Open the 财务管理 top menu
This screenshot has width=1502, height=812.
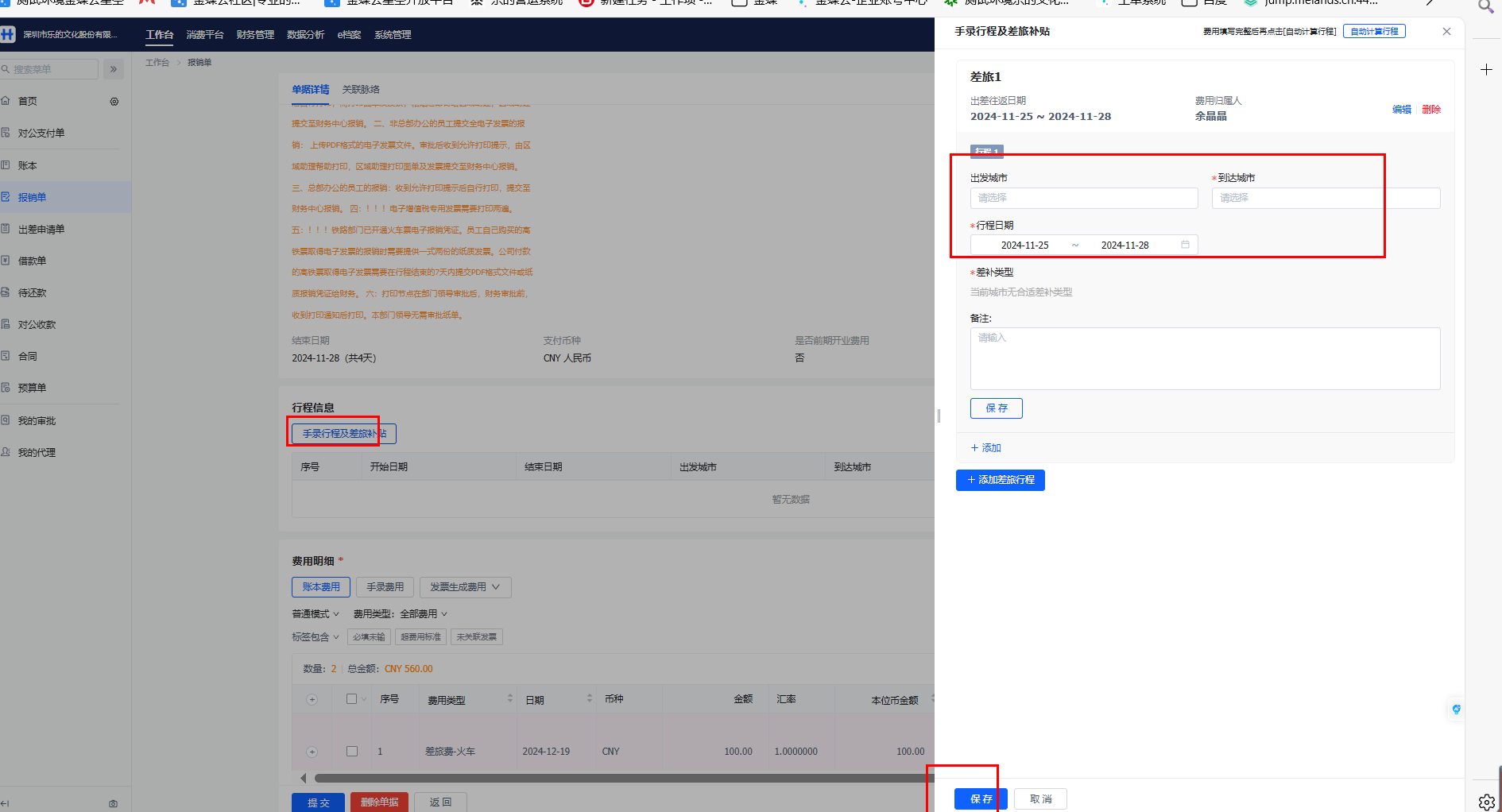[255, 35]
